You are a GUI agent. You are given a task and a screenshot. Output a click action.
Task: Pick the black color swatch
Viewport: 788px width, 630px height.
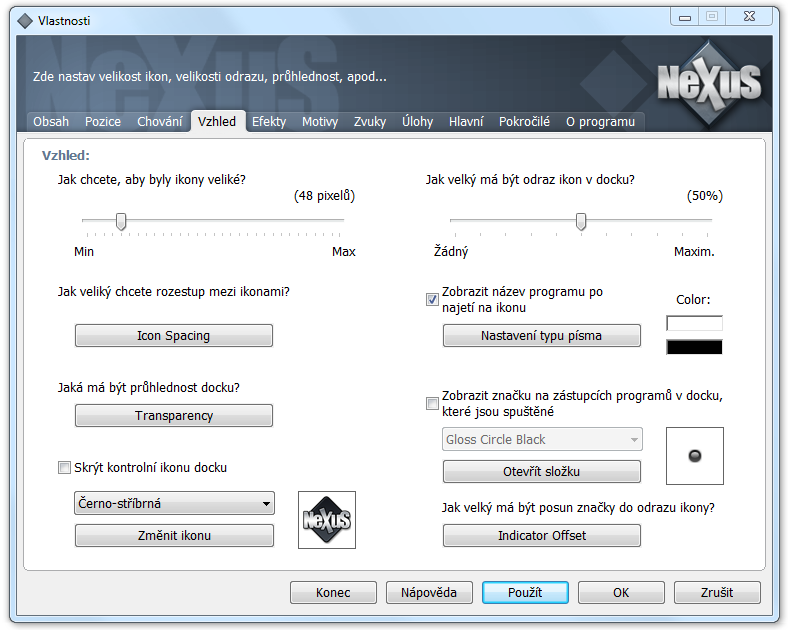pyautogui.click(x=695, y=347)
